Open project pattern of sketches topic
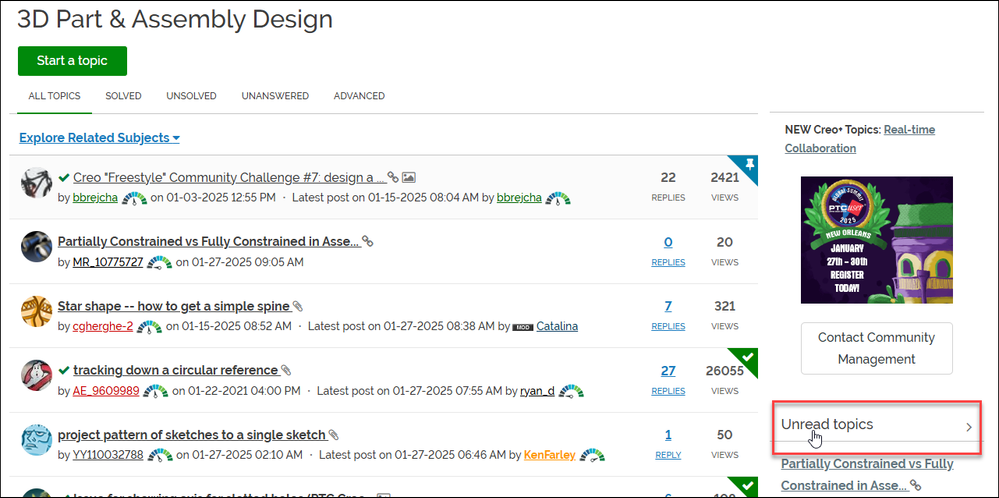Viewport: 999px width, 498px height. click(x=192, y=435)
